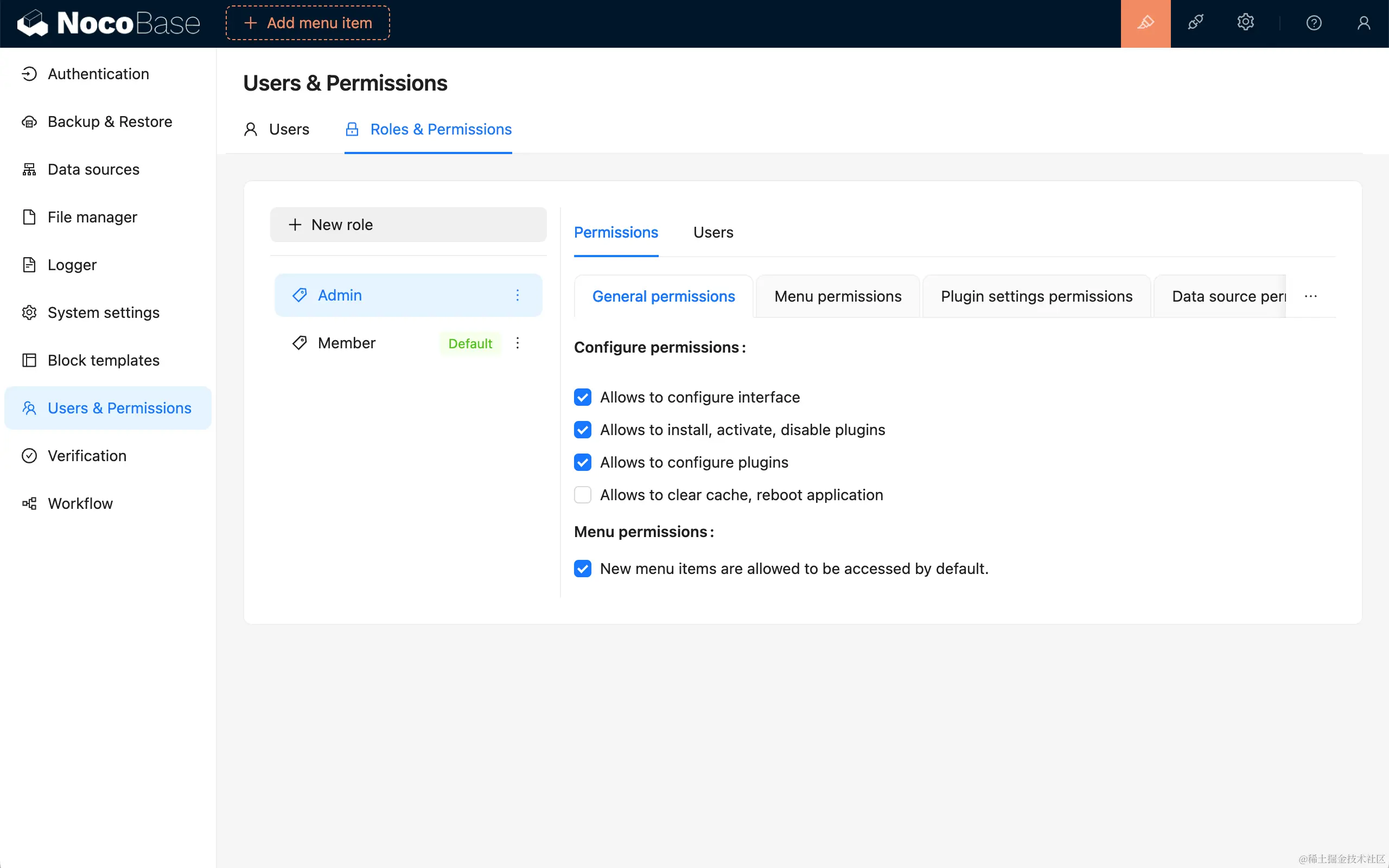Screen dimensions: 1389x868
Task: Enable Allows to clear cache, reboot application
Action: click(x=583, y=495)
